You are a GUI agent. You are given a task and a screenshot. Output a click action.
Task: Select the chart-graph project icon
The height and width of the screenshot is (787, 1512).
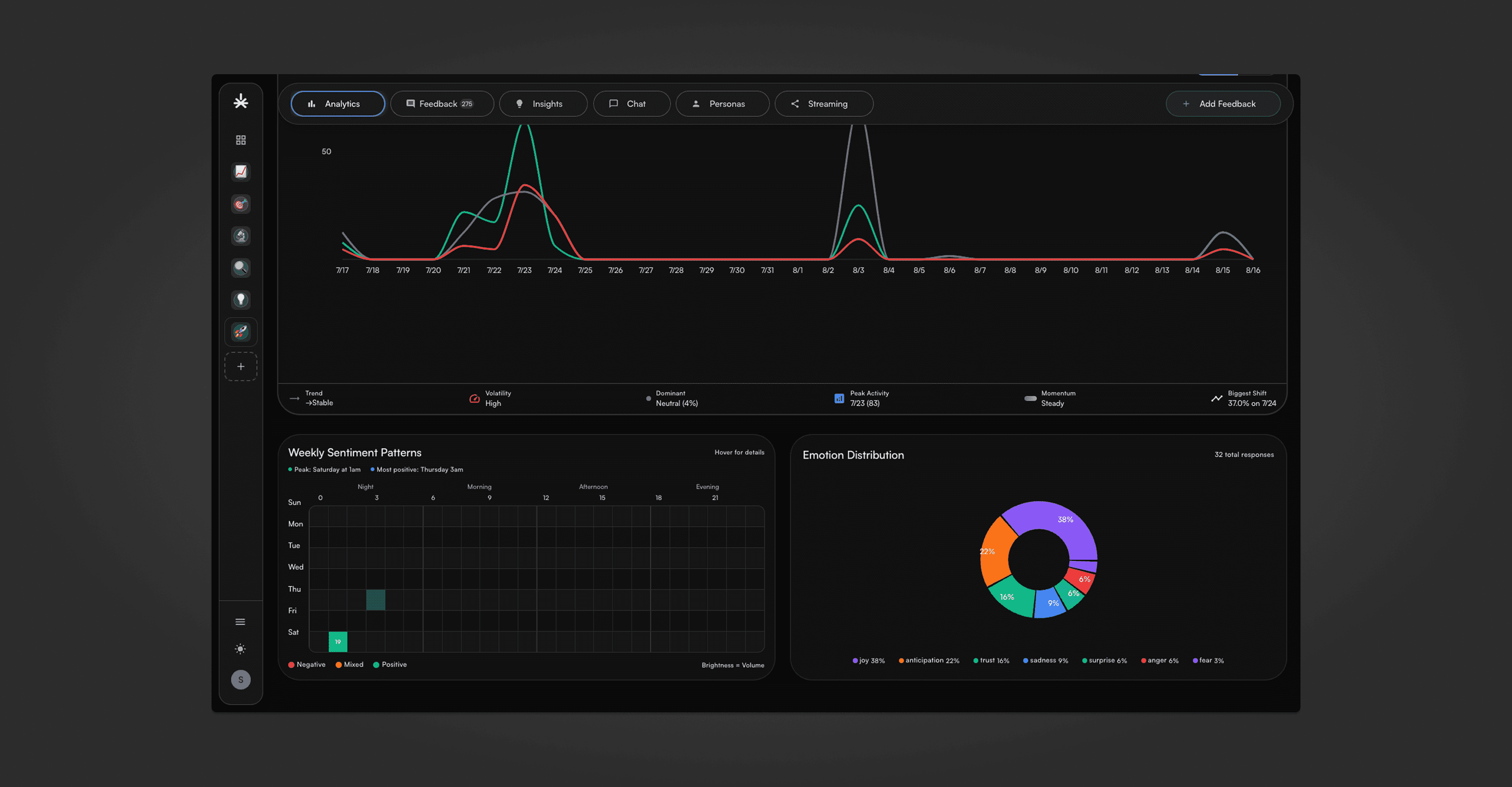(x=241, y=172)
